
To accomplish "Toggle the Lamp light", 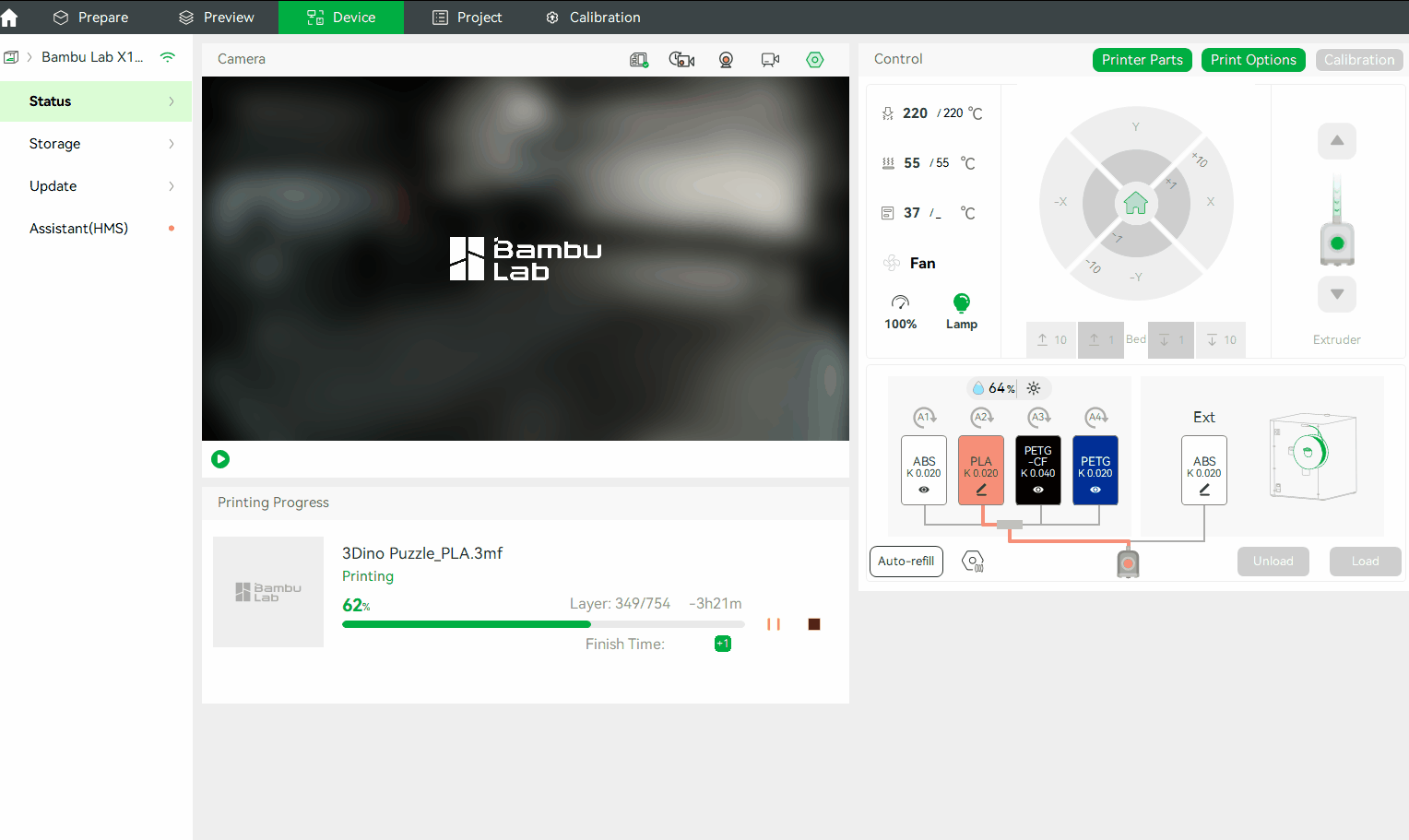I will coord(962,312).
